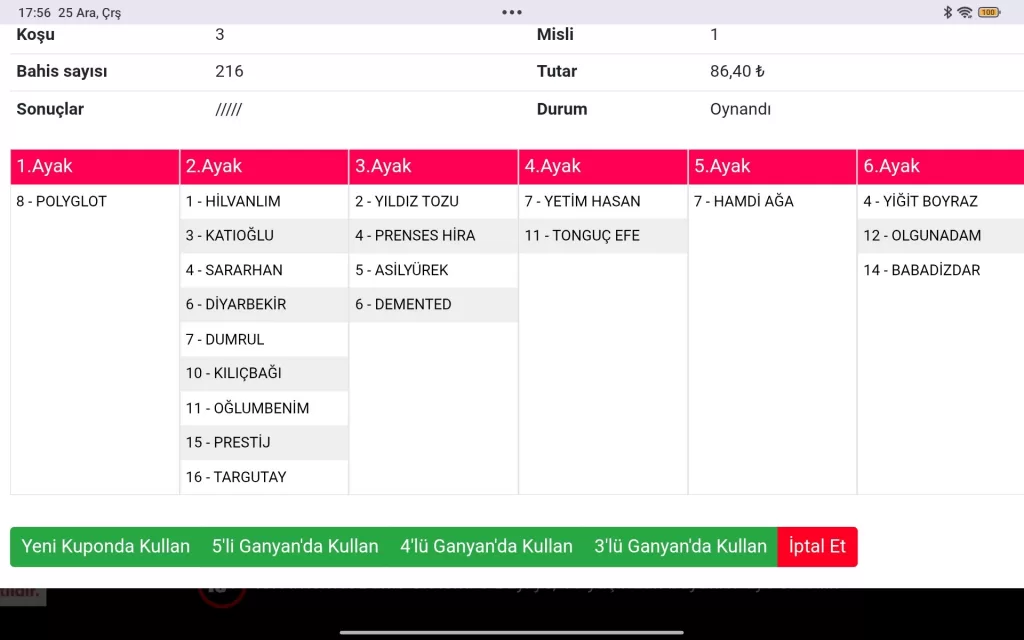1024x640 pixels.
Task: Choose 4 - PRENSES HİRA row
Action: point(415,236)
